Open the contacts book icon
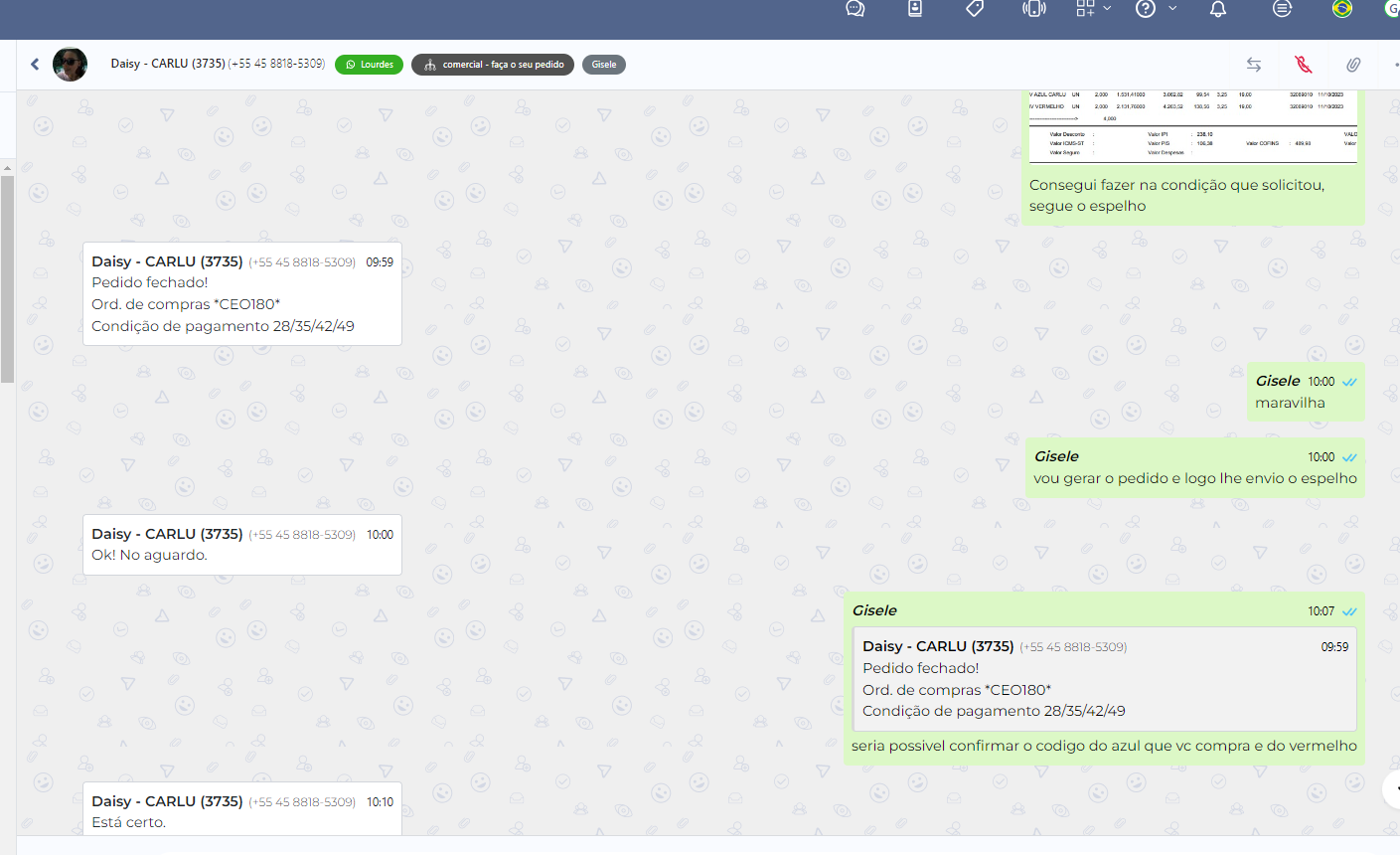The image size is (1400, 855). [x=915, y=9]
